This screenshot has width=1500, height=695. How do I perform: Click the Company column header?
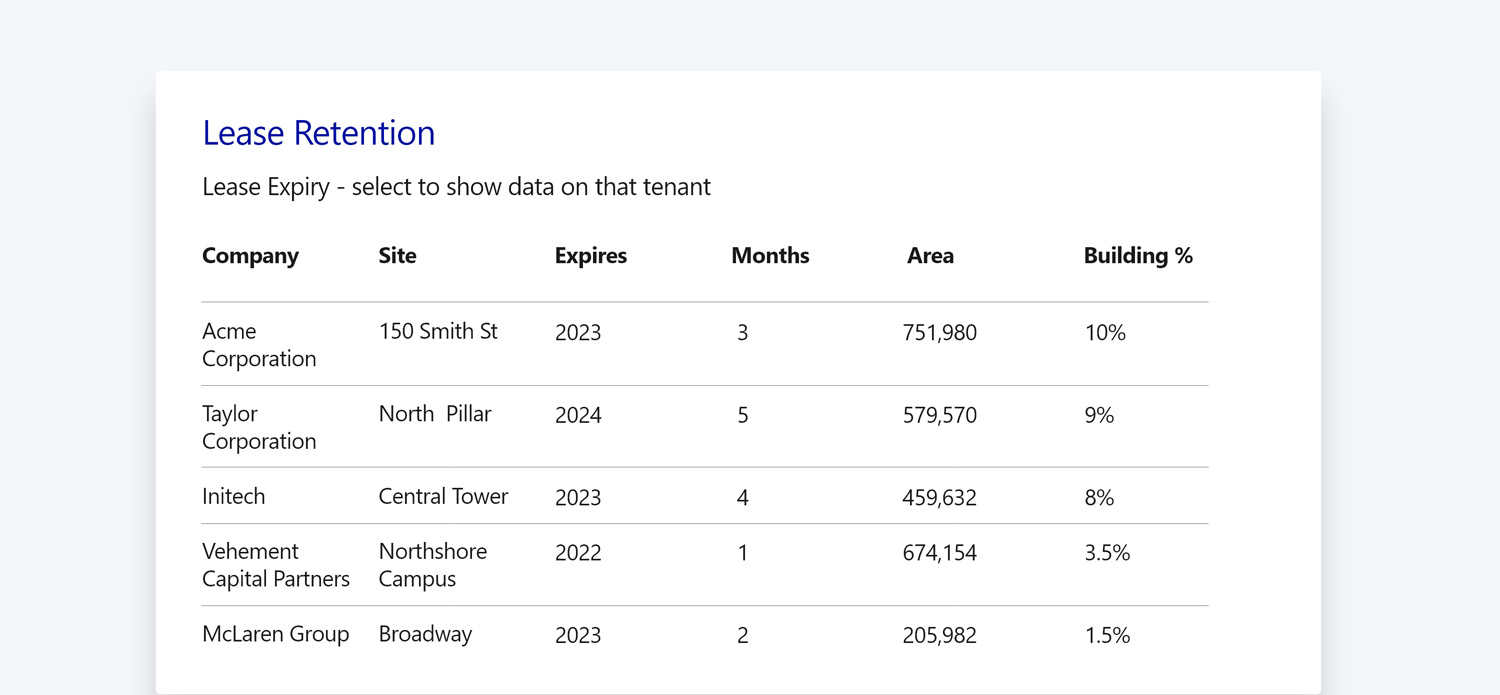coord(250,256)
